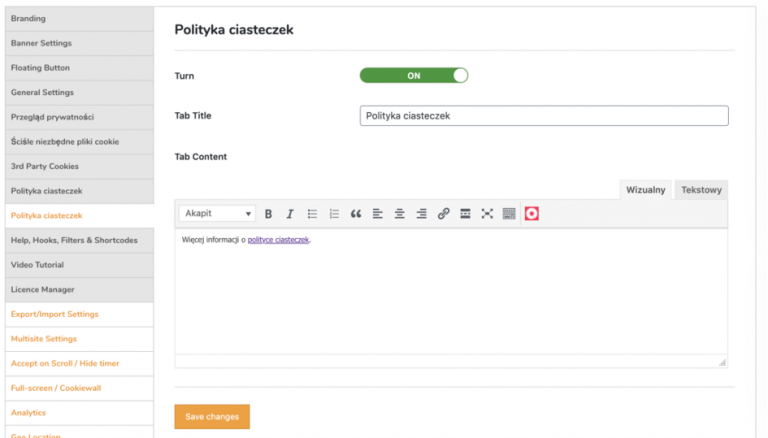Insert or edit a link
The width and height of the screenshot is (768, 438).
[443, 214]
